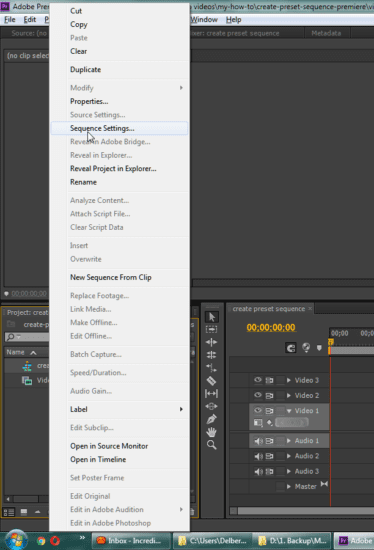This screenshot has width=374, height=550.
Task: Toggle Video 2 track visibility eye
Action: (258, 395)
